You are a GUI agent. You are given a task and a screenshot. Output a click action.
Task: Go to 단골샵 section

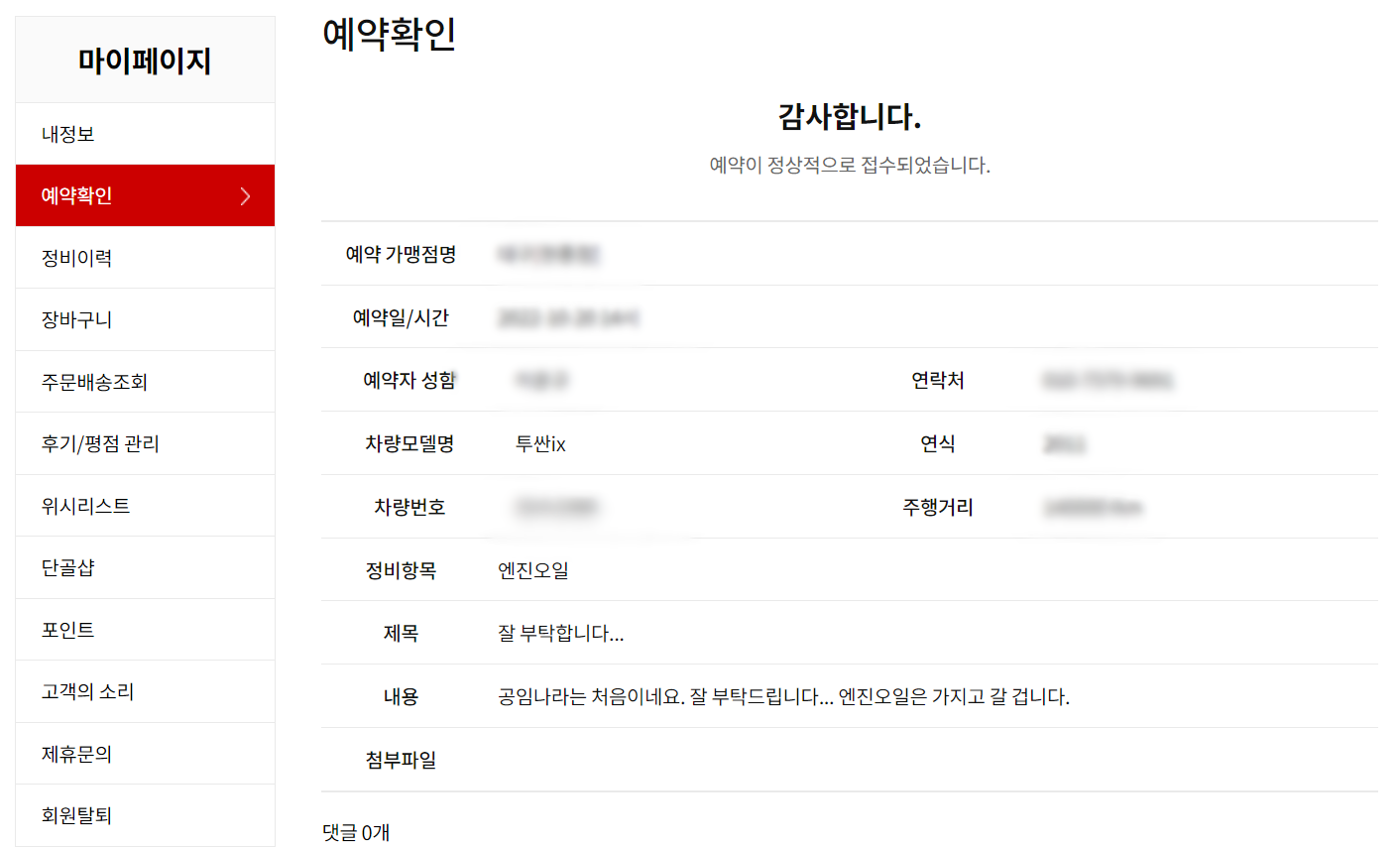coord(145,567)
